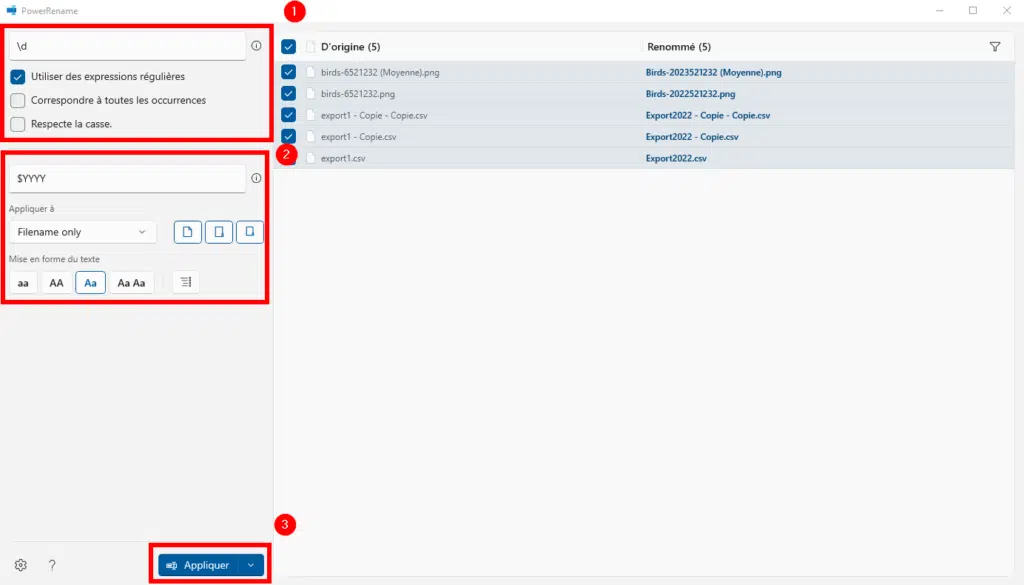Open the filter icon in Renommé header
Screen dimensions: 1024x585
pyautogui.click(x=995, y=47)
